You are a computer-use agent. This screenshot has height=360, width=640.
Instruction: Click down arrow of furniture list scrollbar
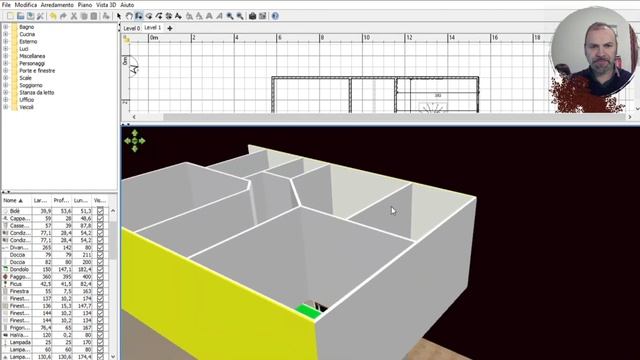[x=113, y=356]
